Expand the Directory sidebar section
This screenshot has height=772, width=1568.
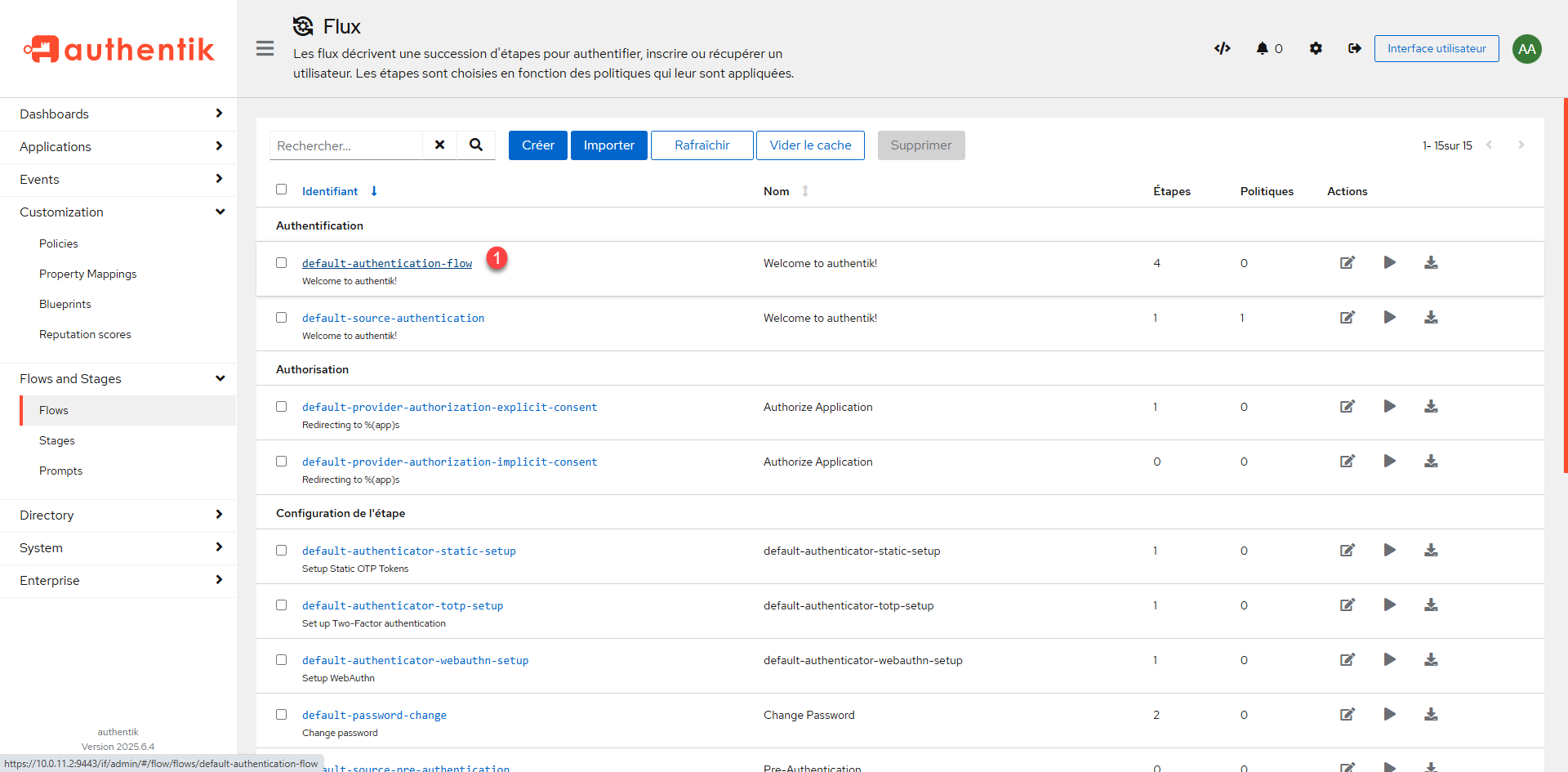coord(118,515)
